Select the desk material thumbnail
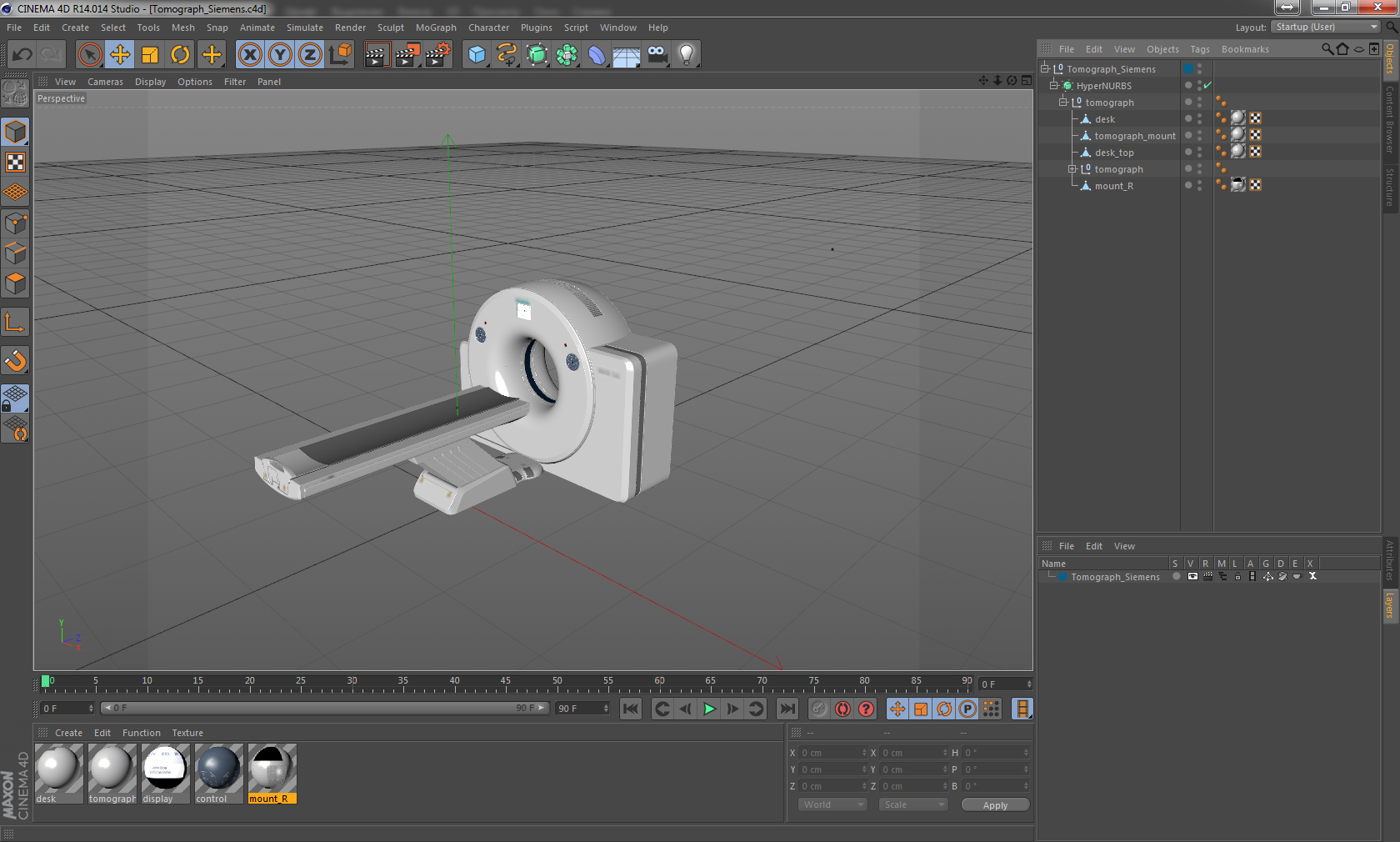This screenshot has height=842, width=1400. click(x=58, y=769)
